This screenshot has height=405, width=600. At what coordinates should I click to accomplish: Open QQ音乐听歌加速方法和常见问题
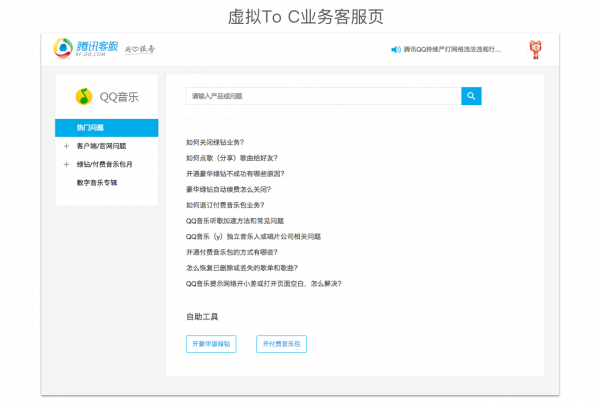click(x=235, y=221)
